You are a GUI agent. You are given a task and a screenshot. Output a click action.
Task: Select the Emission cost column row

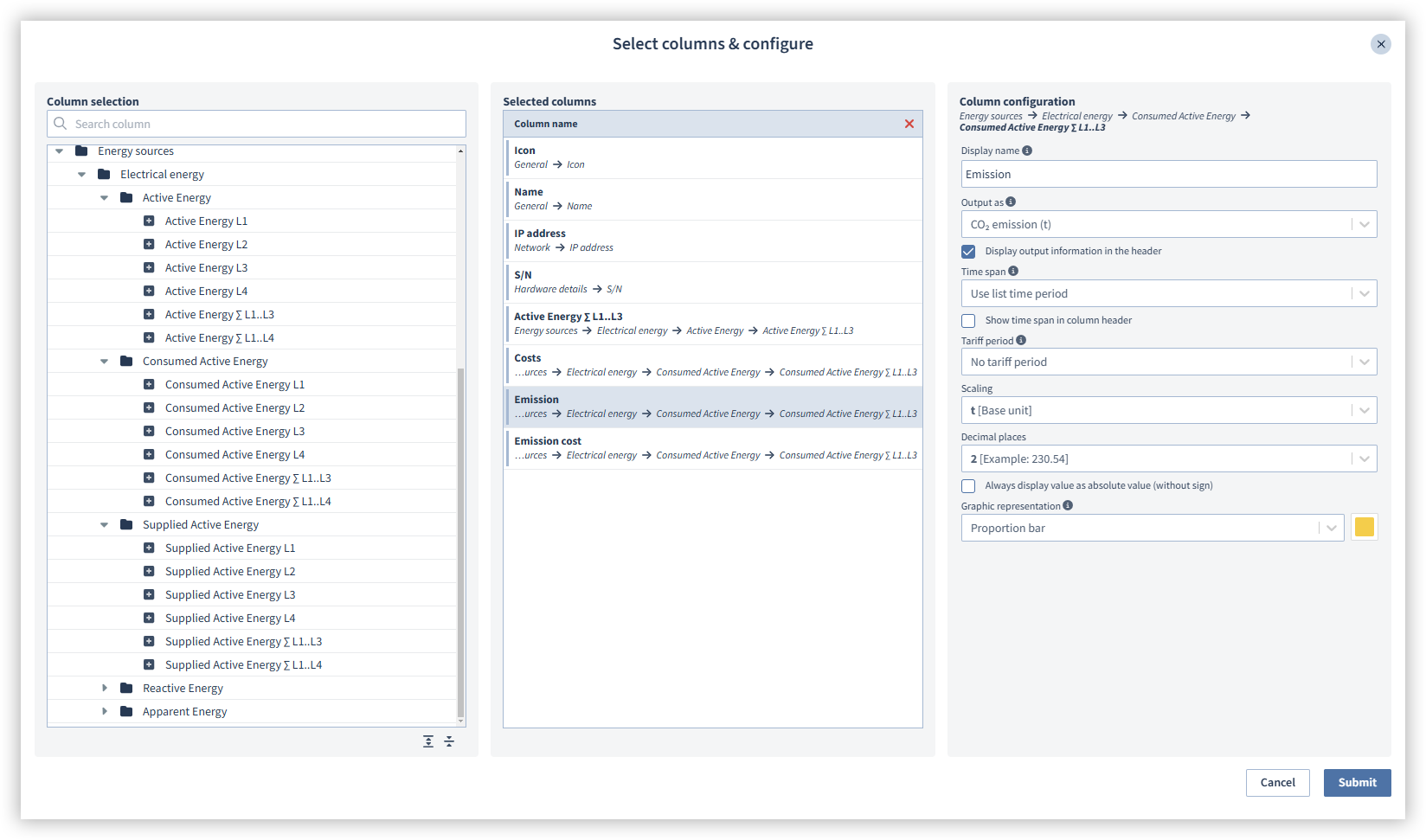(713, 448)
